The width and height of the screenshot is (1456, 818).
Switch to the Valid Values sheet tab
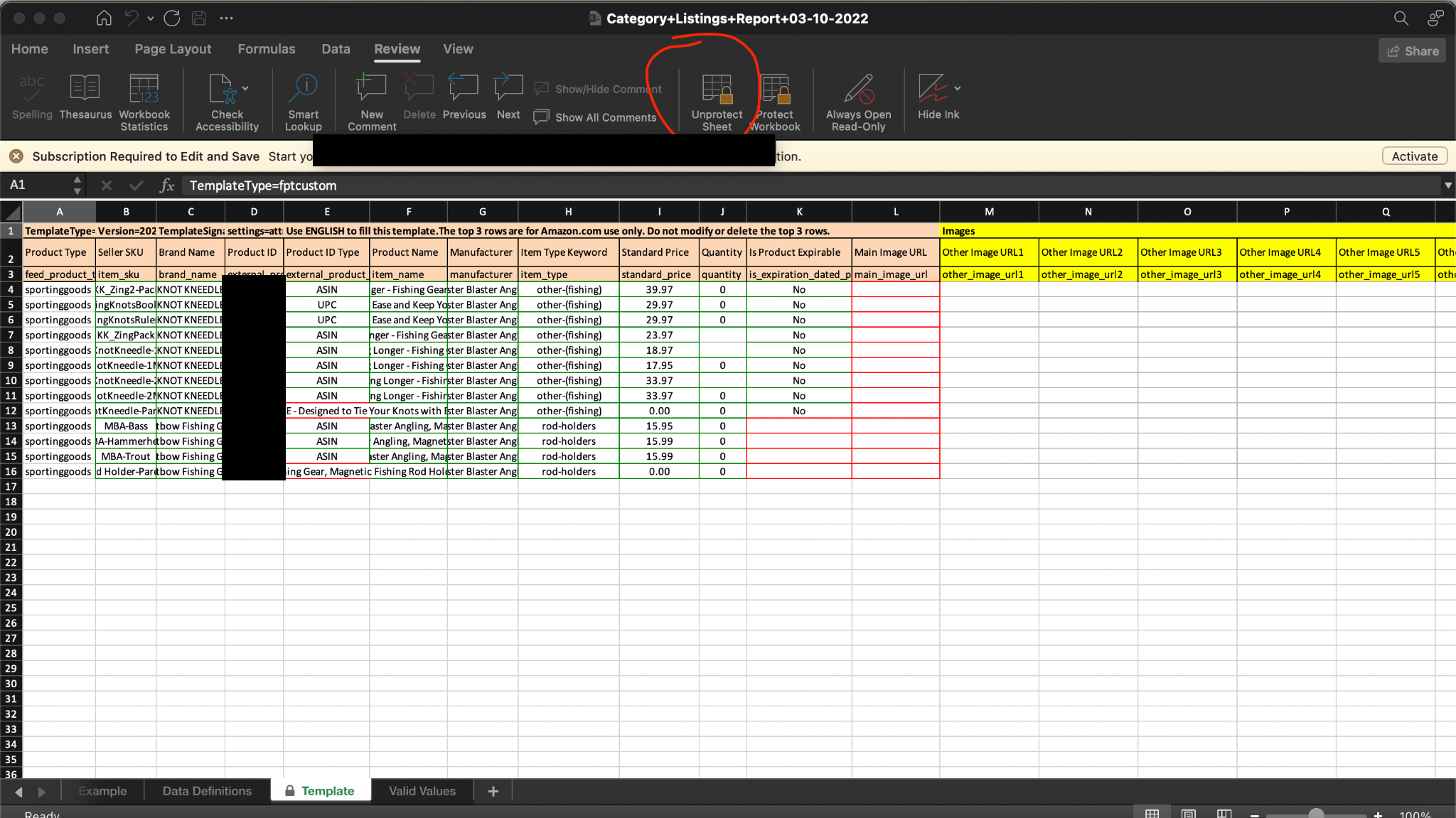coord(422,791)
